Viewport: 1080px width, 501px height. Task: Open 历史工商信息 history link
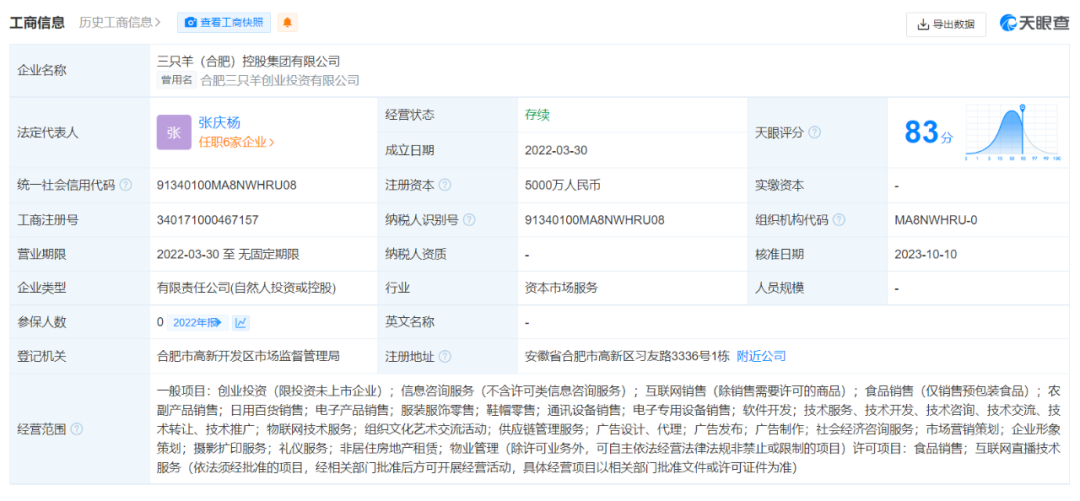(121, 22)
